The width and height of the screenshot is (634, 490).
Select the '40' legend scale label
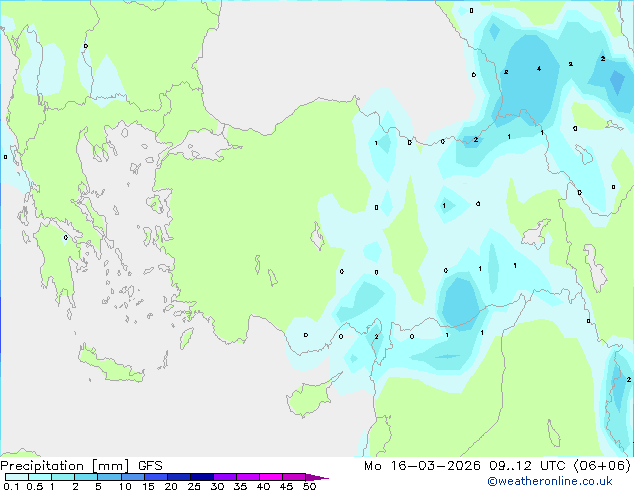point(264,486)
